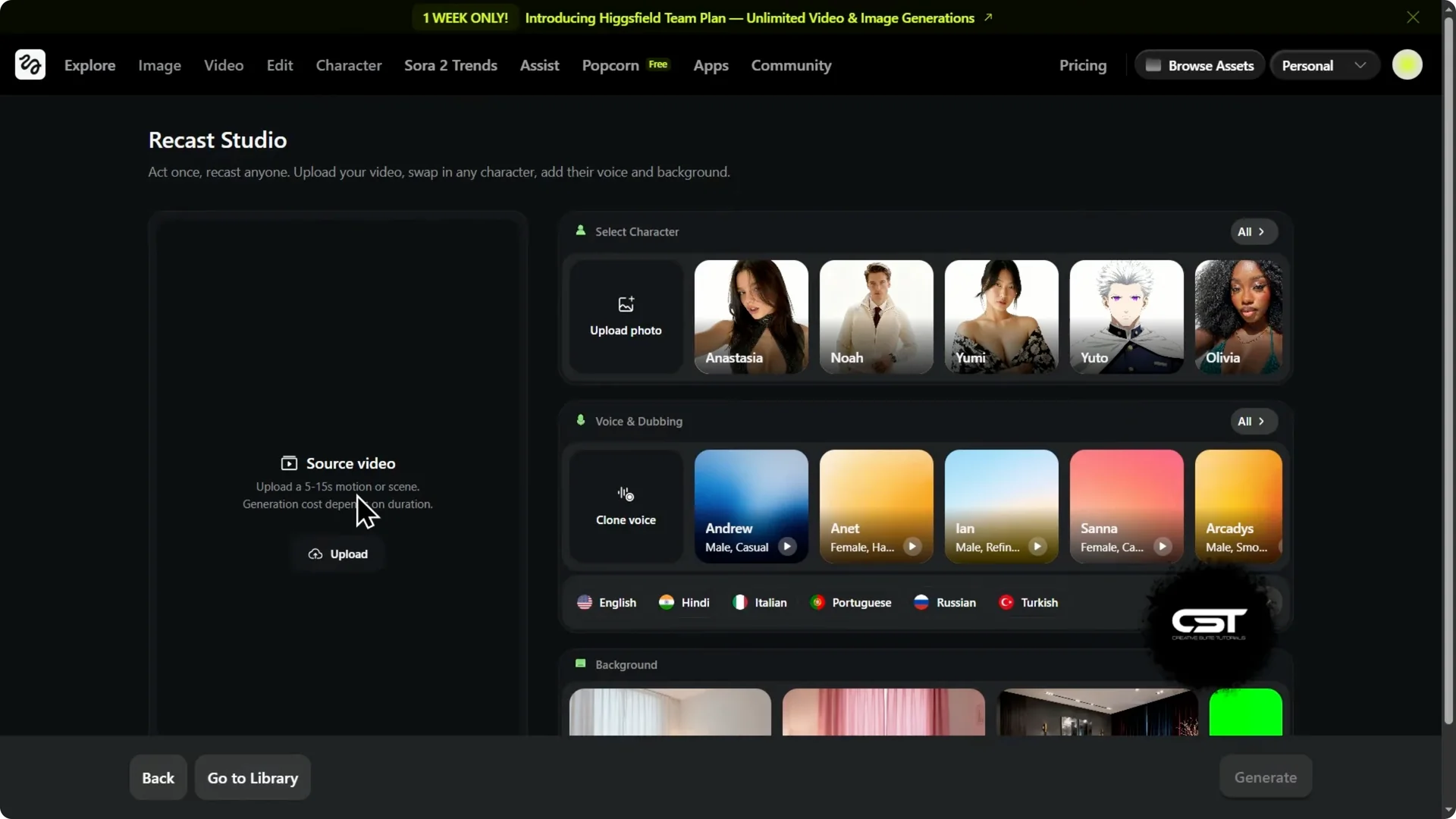Click the Browse Assets folder icon

1153,64
